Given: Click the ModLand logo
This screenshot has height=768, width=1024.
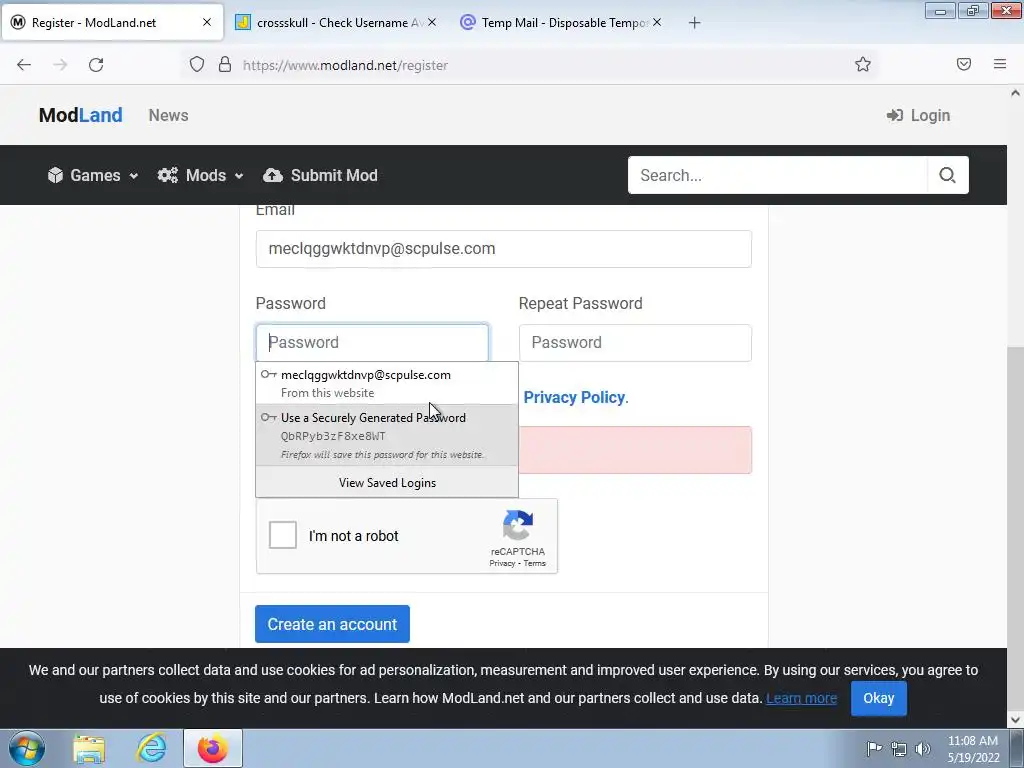Looking at the screenshot, I should point(80,115).
